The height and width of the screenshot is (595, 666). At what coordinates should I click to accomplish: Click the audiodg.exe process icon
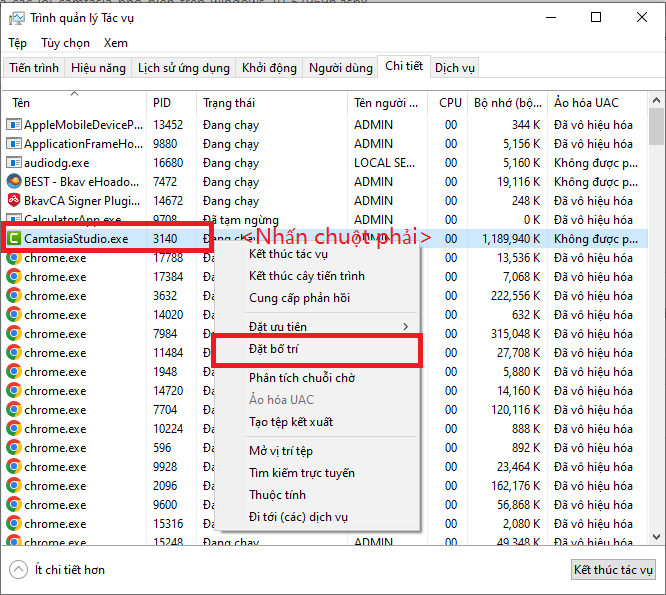(x=14, y=163)
